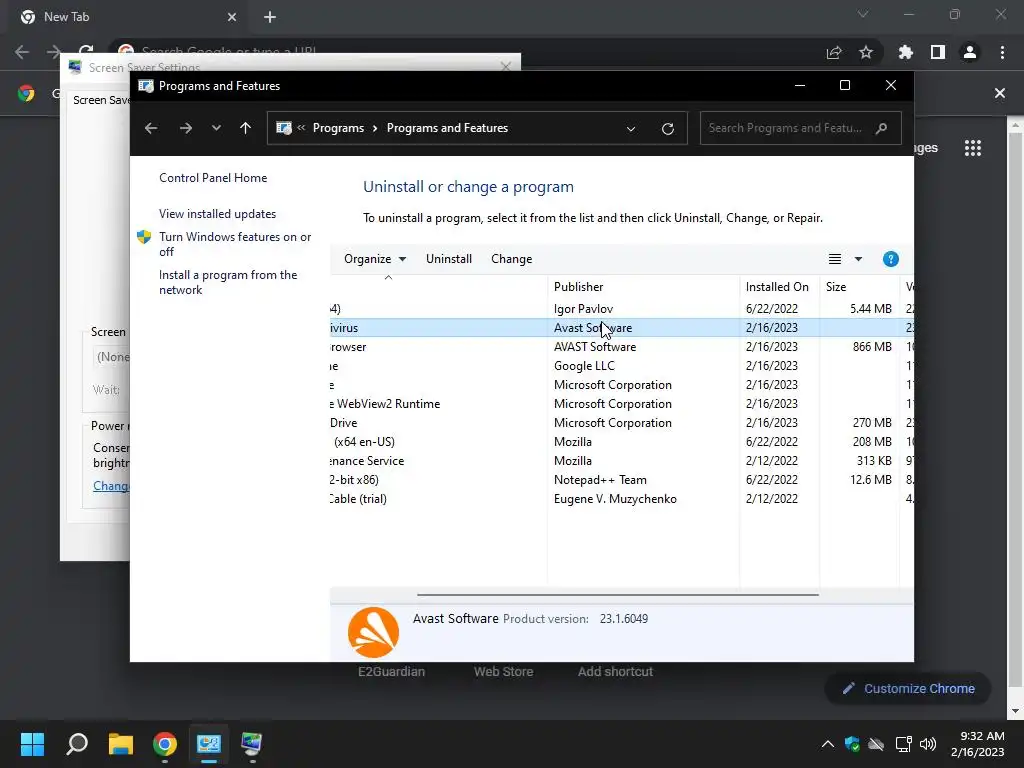The height and width of the screenshot is (768, 1024).
Task: Switch to Control Panel taskbar icon
Action: [209, 744]
